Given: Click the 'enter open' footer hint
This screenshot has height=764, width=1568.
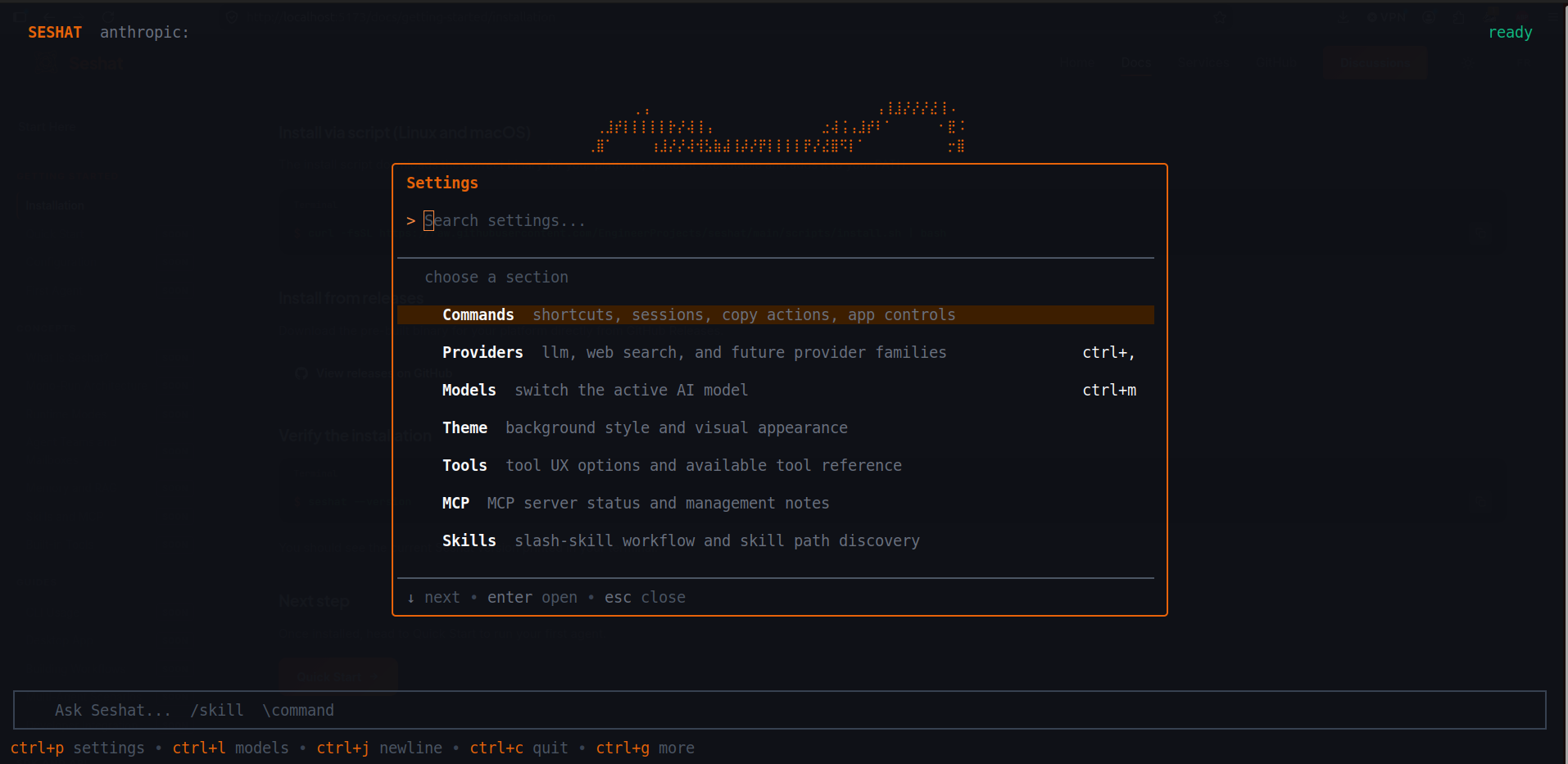Looking at the screenshot, I should click(532, 598).
